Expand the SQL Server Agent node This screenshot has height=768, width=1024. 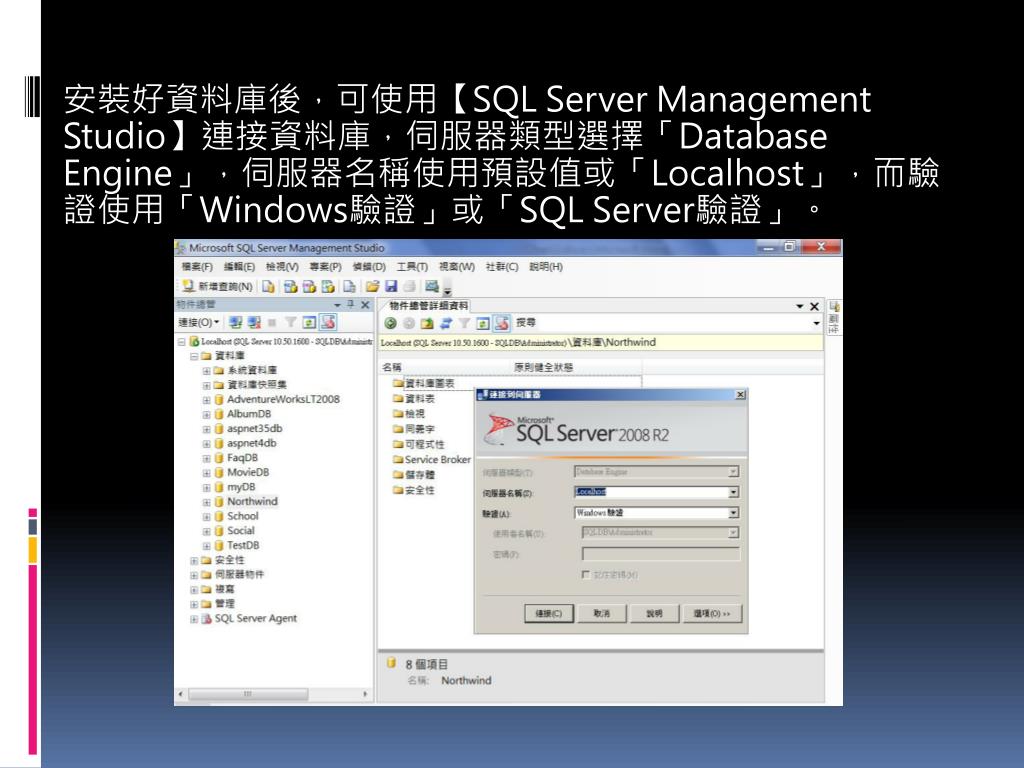point(194,619)
